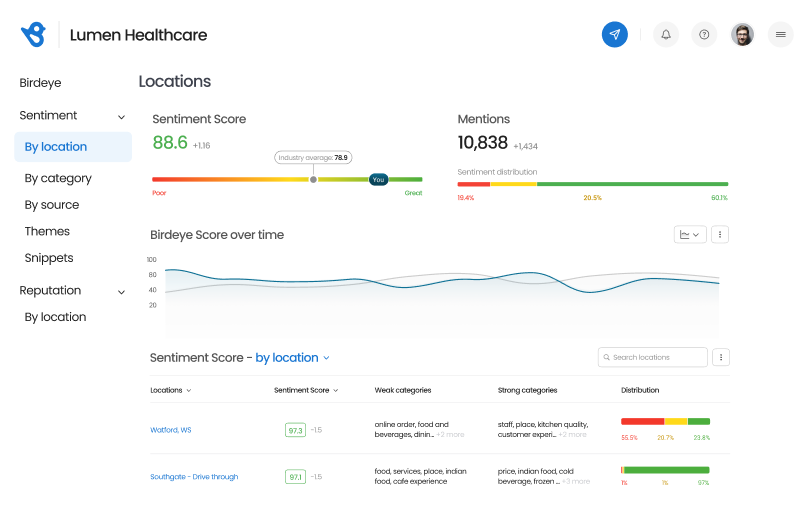Click the You marker on sentiment slider
Viewport: 812px width, 521px height.
pos(379,180)
